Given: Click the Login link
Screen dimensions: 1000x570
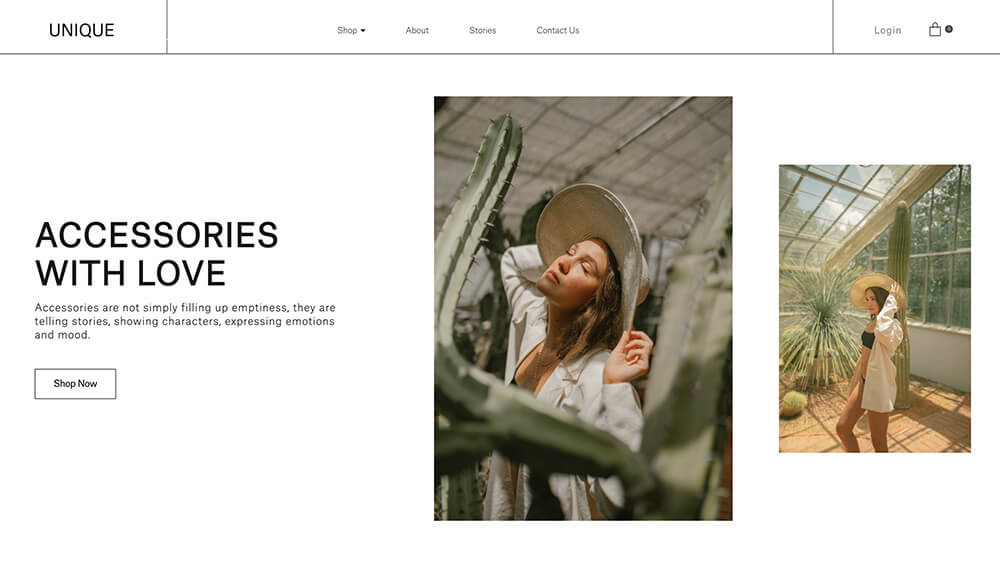Looking at the screenshot, I should [x=887, y=30].
